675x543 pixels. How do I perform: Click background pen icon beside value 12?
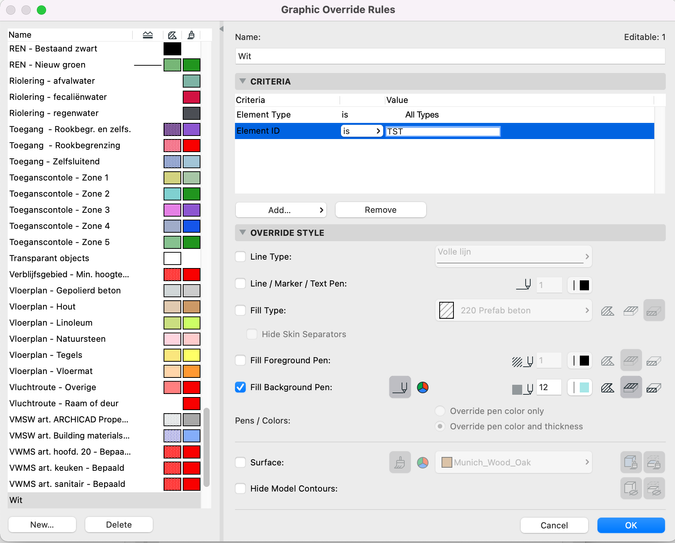click(523, 388)
